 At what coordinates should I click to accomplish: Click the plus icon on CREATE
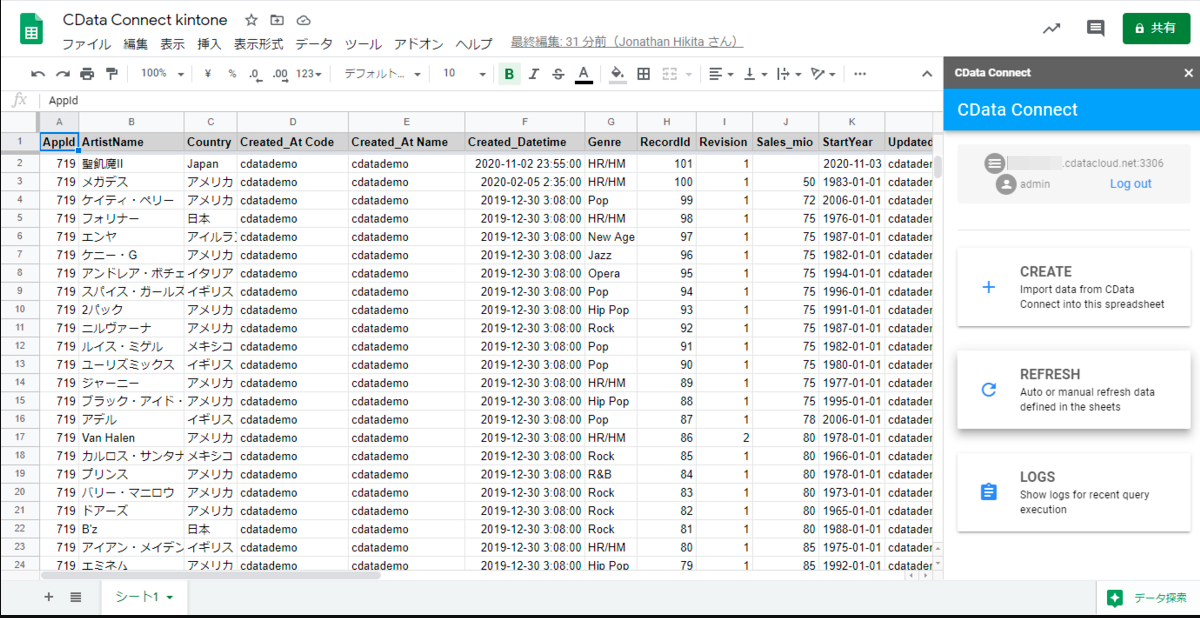click(989, 287)
